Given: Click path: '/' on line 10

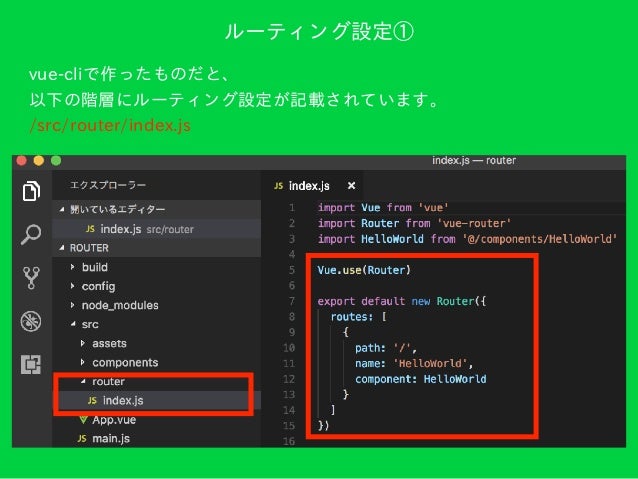Looking at the screenshot, I should click(x=385, y=348).
